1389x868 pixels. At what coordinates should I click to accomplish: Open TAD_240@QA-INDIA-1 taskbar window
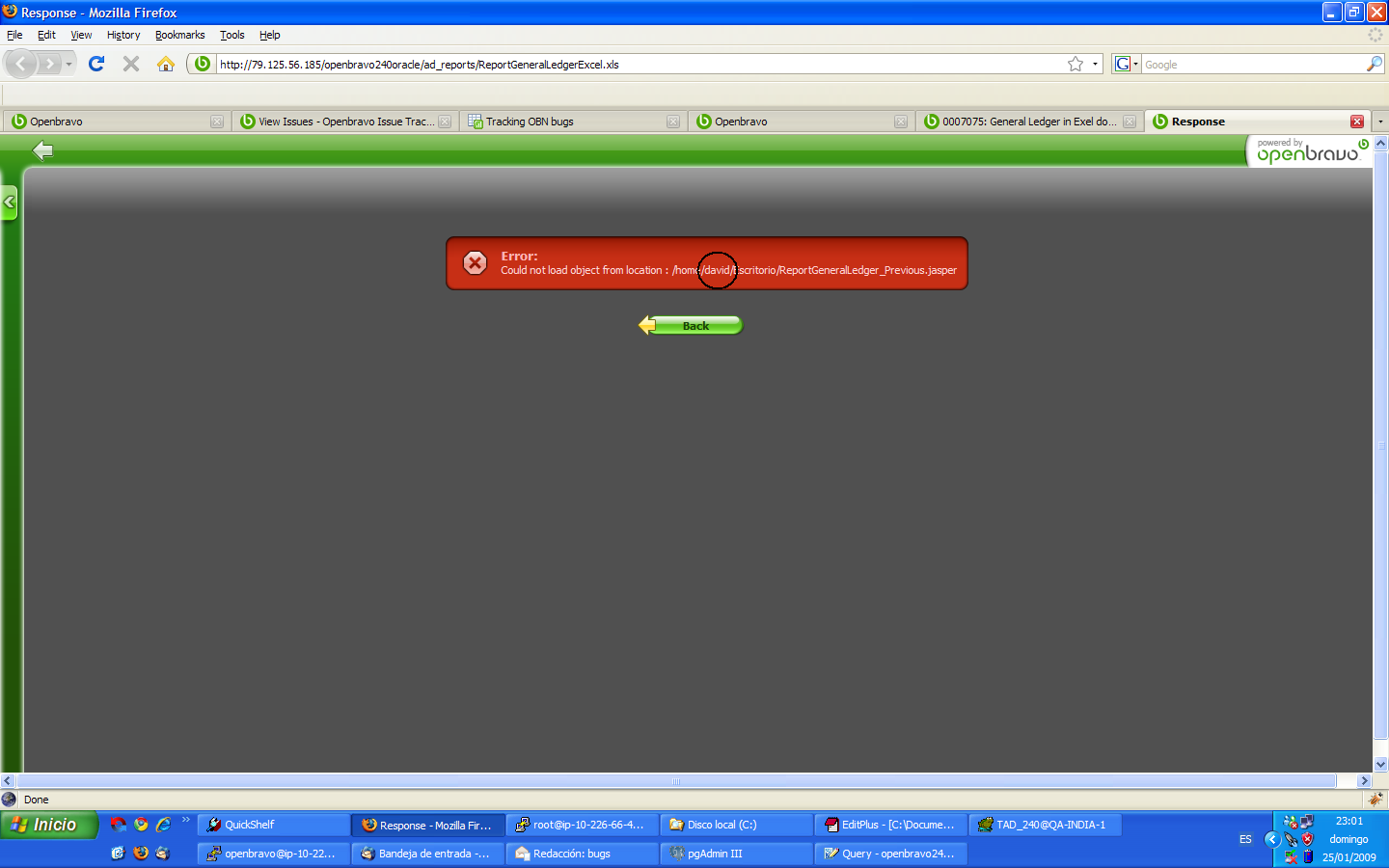click(x=1046, y=825)
